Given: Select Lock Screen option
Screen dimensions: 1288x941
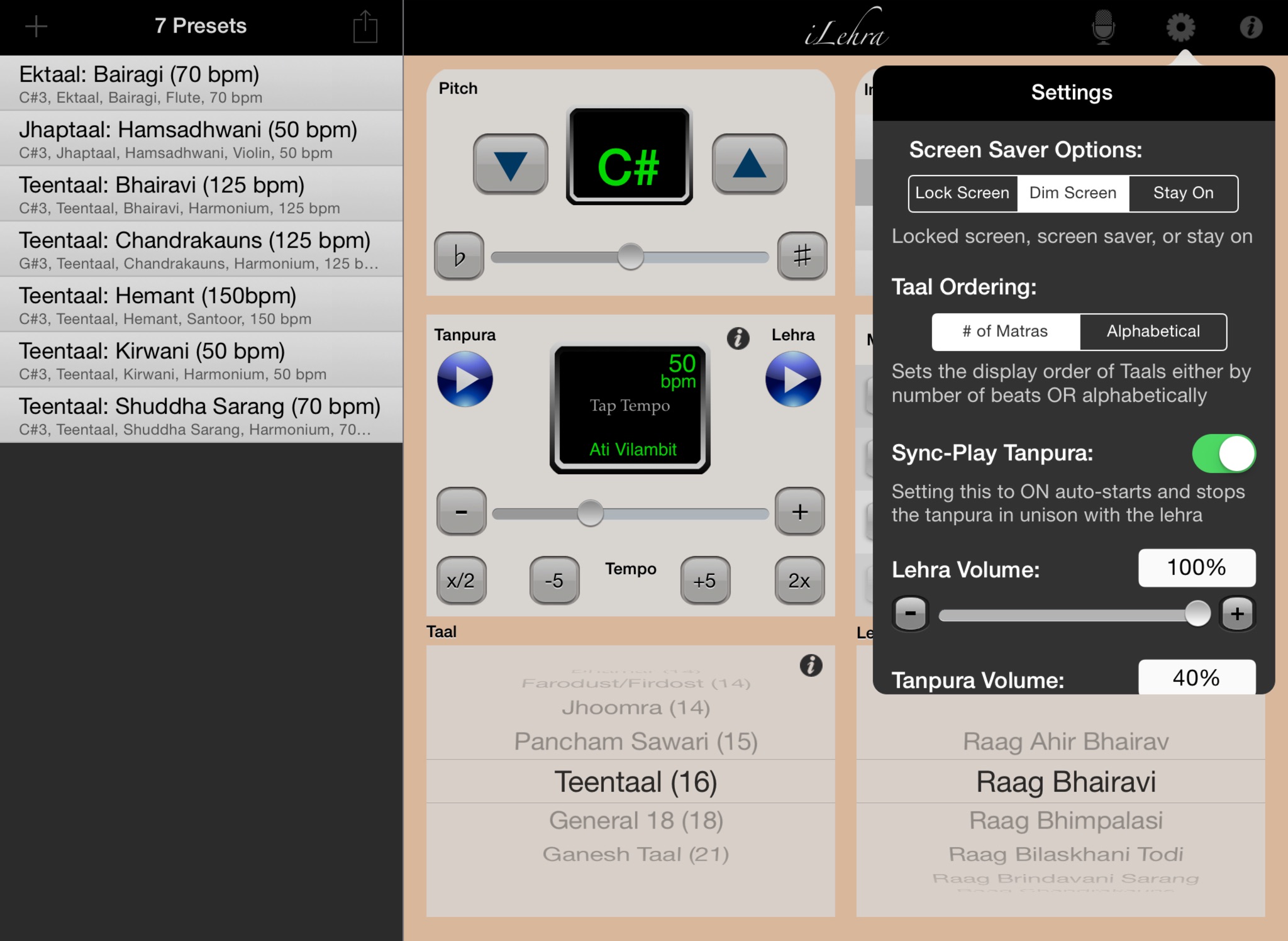Looking at the screenshot, I should (962, 193).
